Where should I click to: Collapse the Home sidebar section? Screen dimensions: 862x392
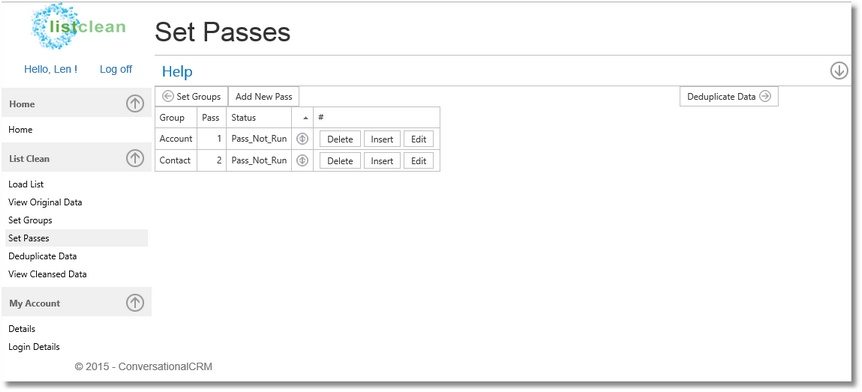[135, 104]
